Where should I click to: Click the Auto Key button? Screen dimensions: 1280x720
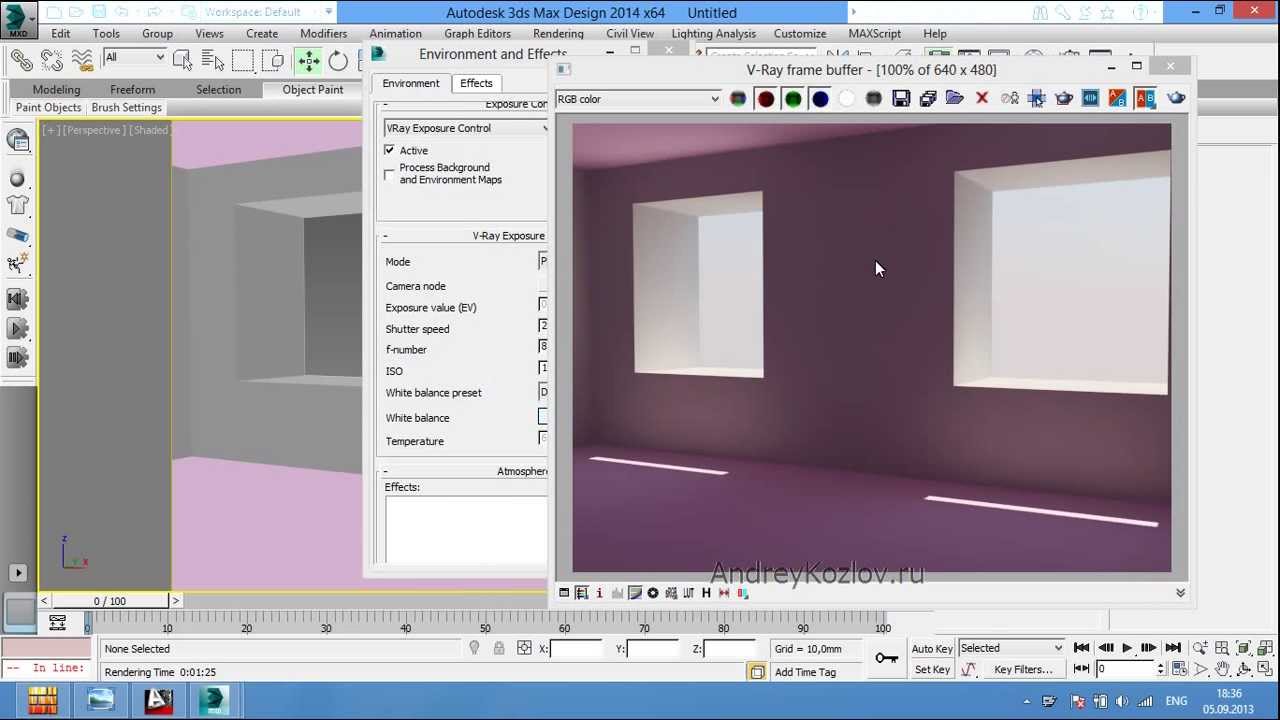[932, 649]
